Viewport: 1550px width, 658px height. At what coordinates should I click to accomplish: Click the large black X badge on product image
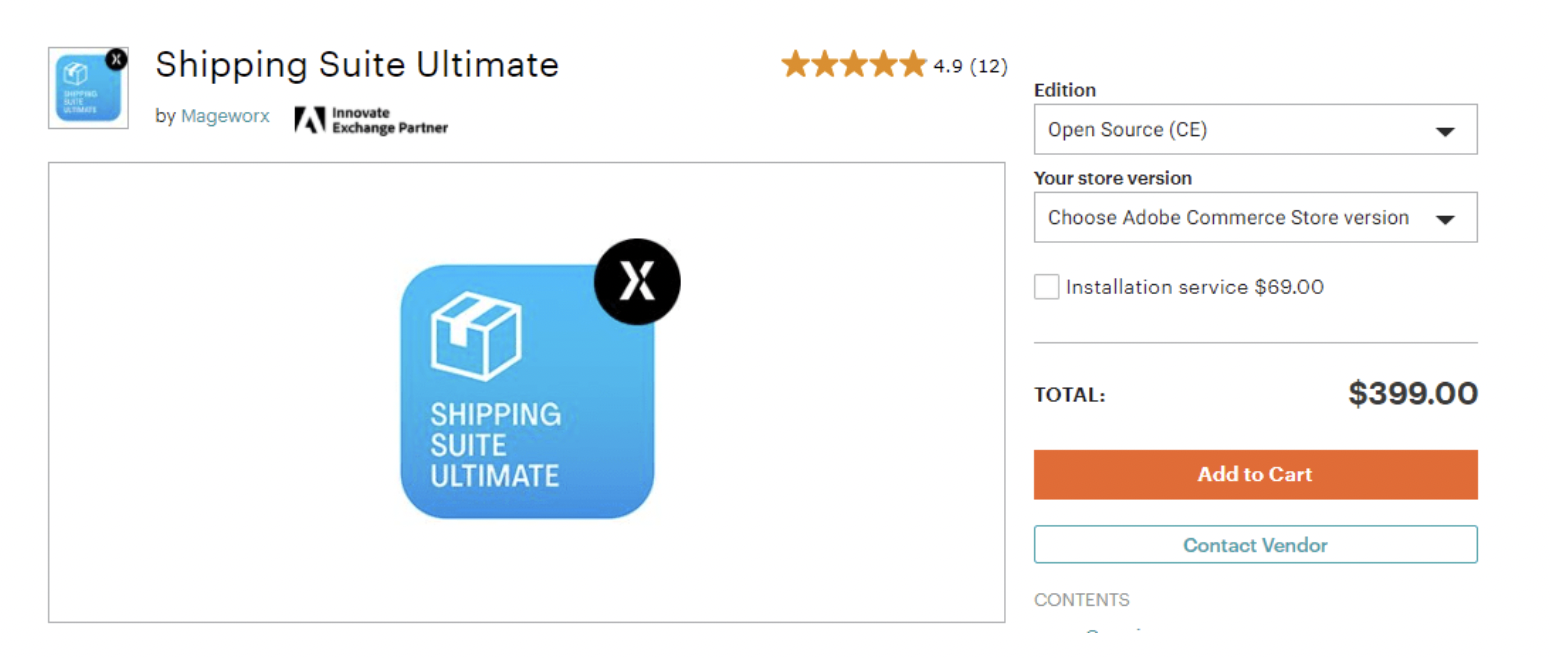(x=637, y=283)
